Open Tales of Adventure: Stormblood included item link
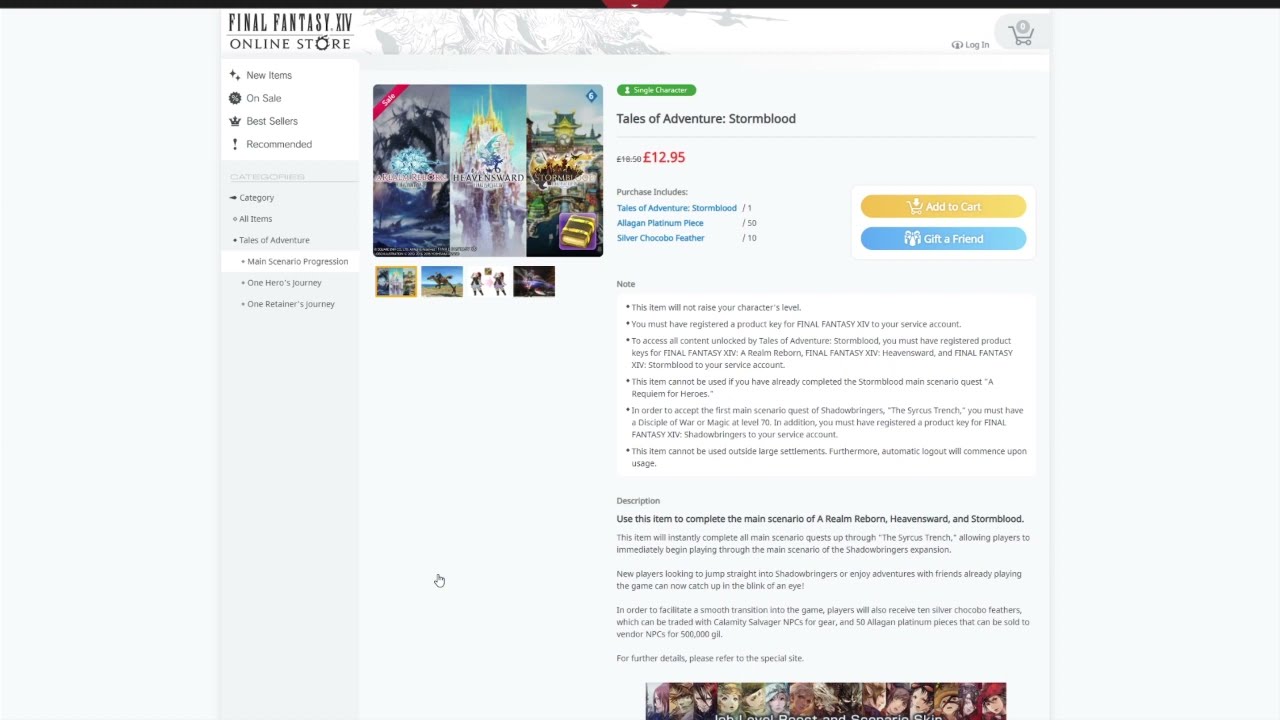Image resolution: width=1280 pixels, height=720 pixels. (676, 208)
